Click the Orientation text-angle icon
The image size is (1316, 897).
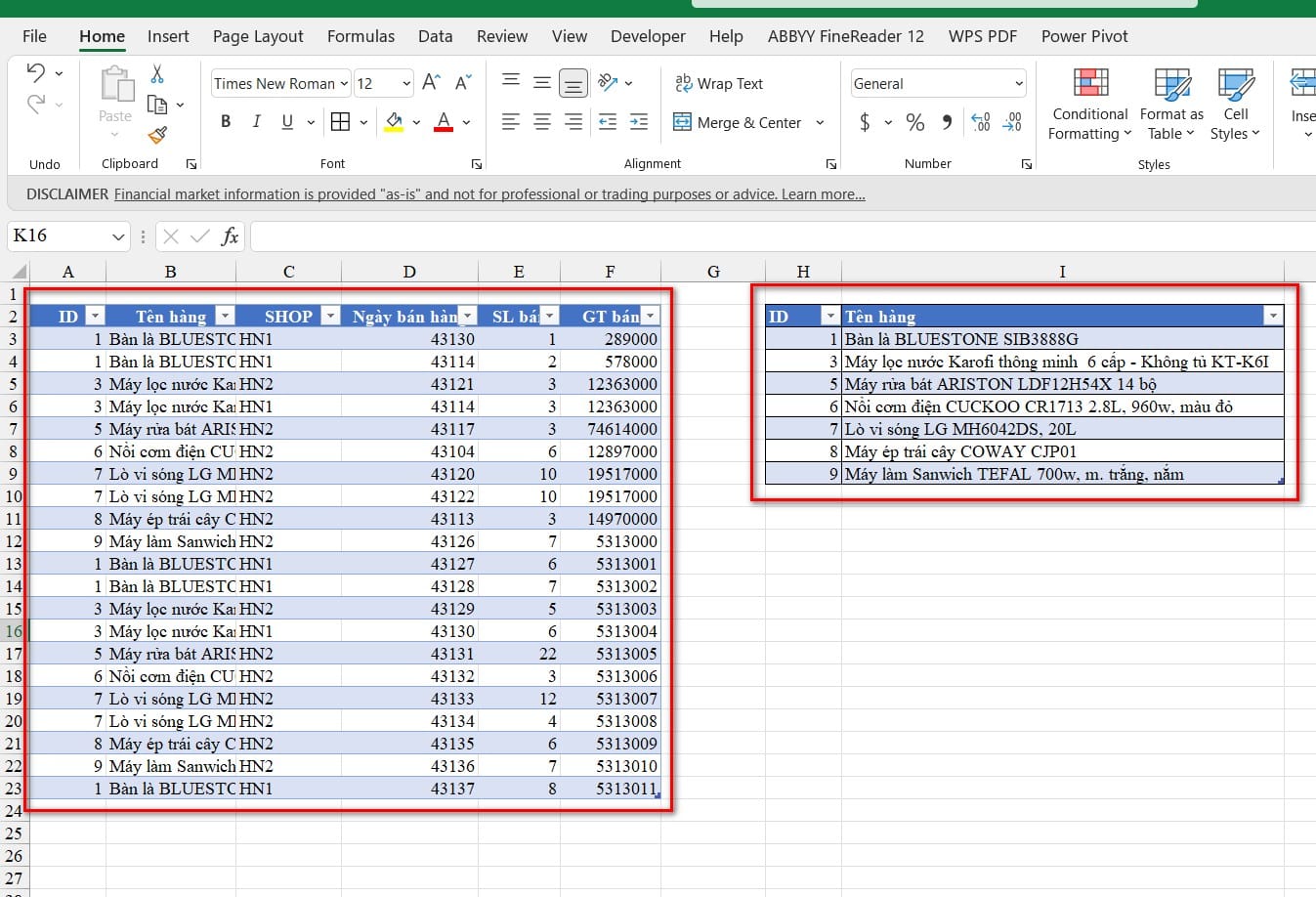click(x=608, y=83)
